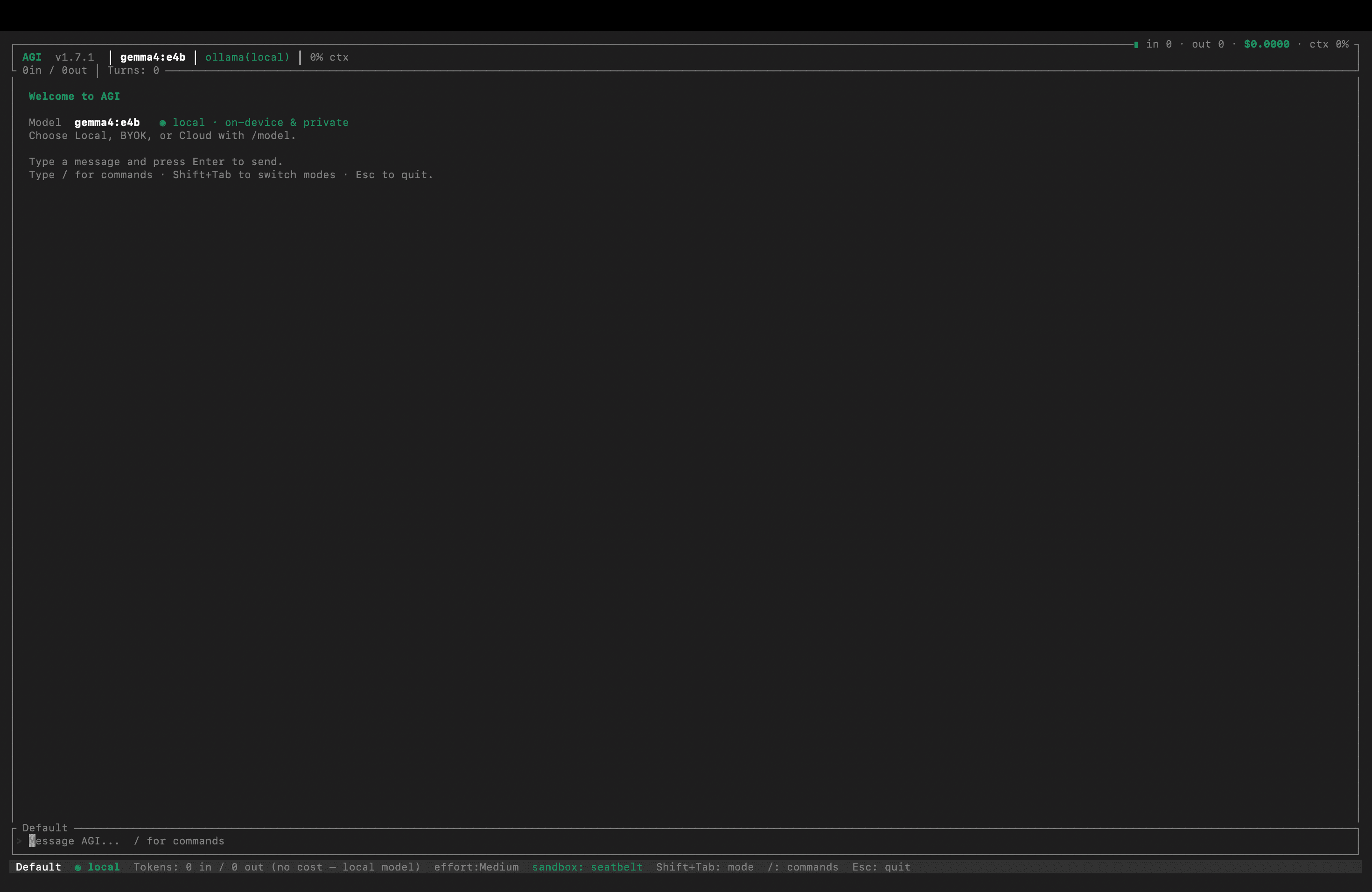1372x892 pixels.
Task: Click the v1.7.1 version label
Action: (x=74, y=57)
